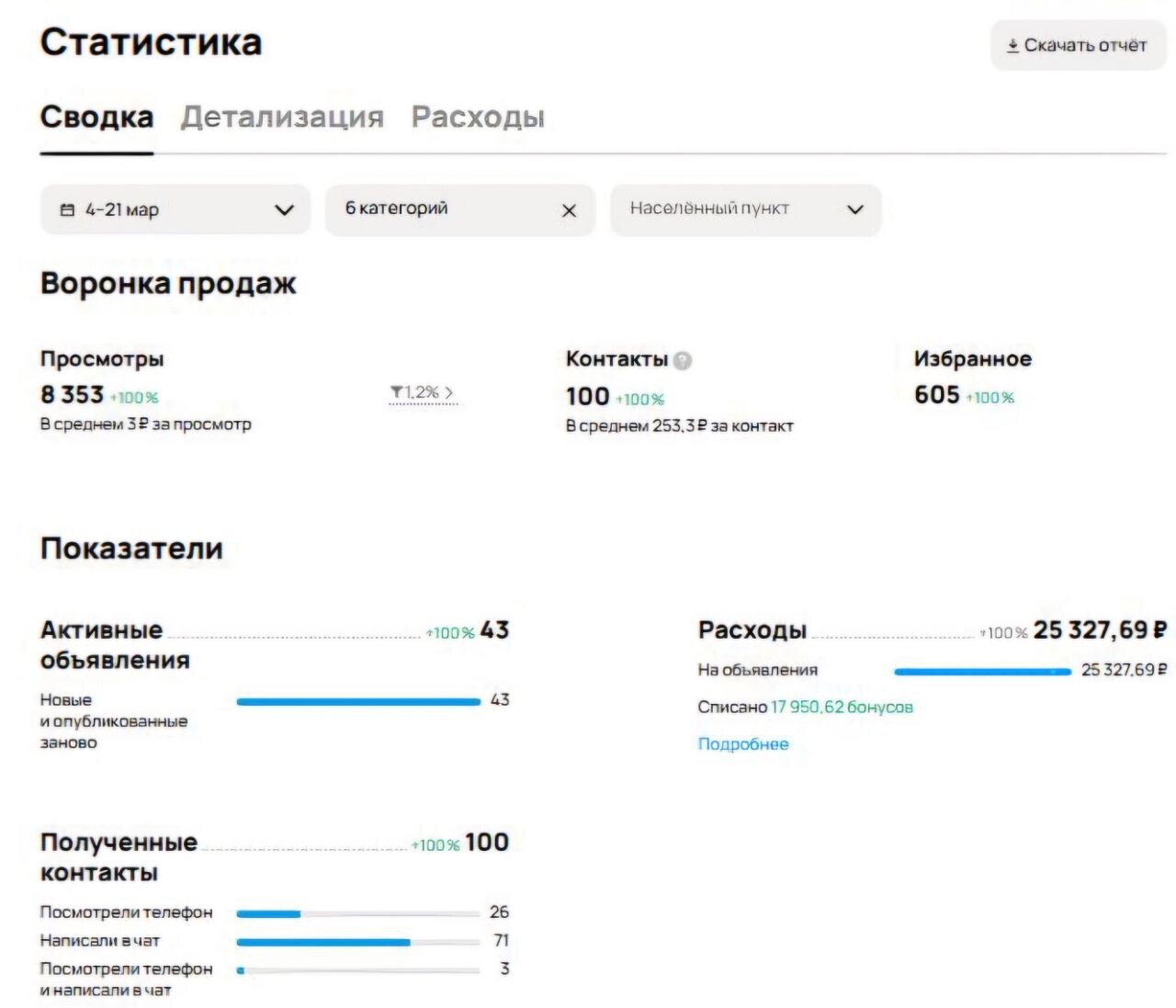Viewport: 1176px width, 1008px height.
Task: Click the download icon in Скачать отчёт
Action: click(x=1012, y=45)
